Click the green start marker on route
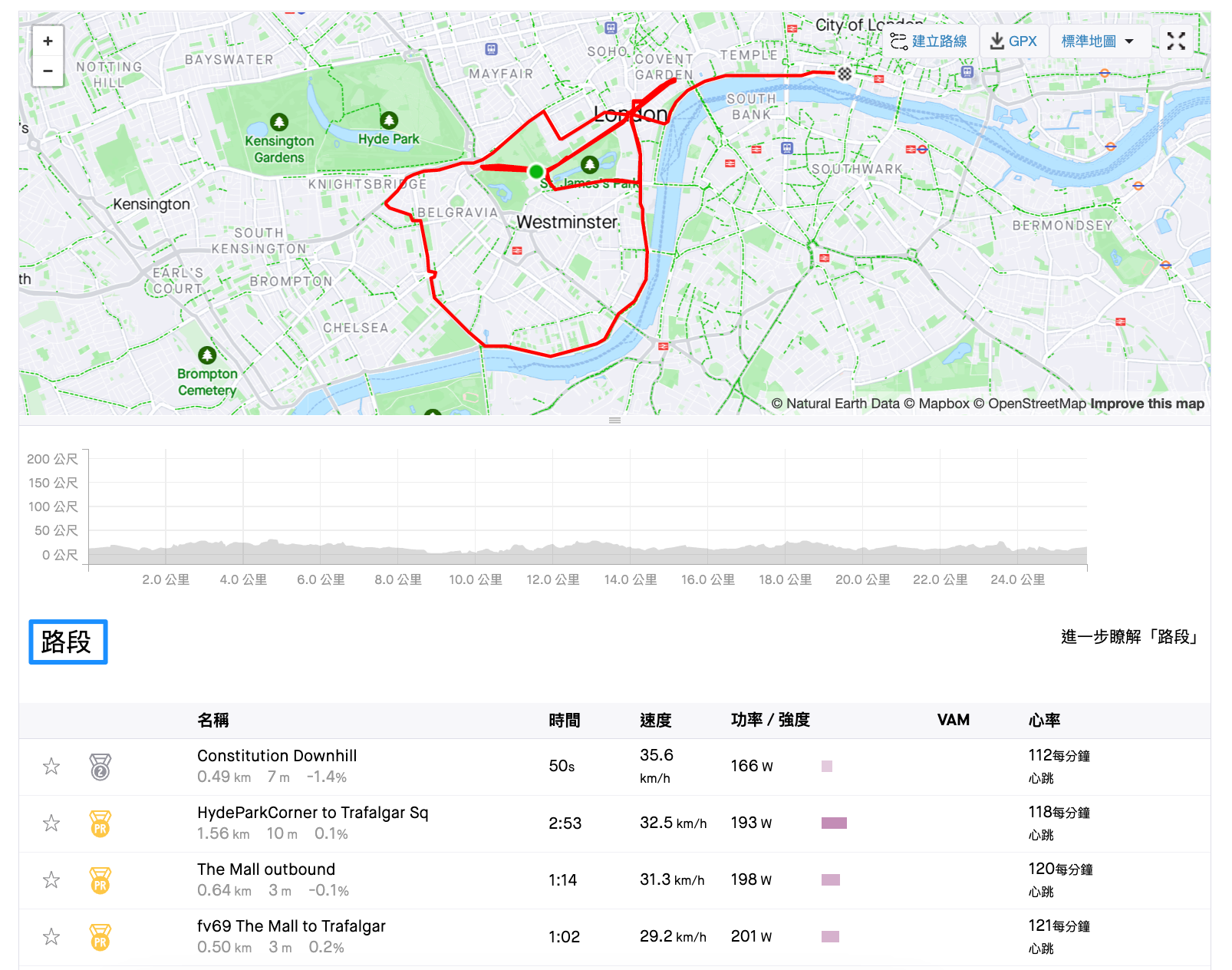This screenshot has width=1232, height=970. pyautogui.click(x=536, y=171)
